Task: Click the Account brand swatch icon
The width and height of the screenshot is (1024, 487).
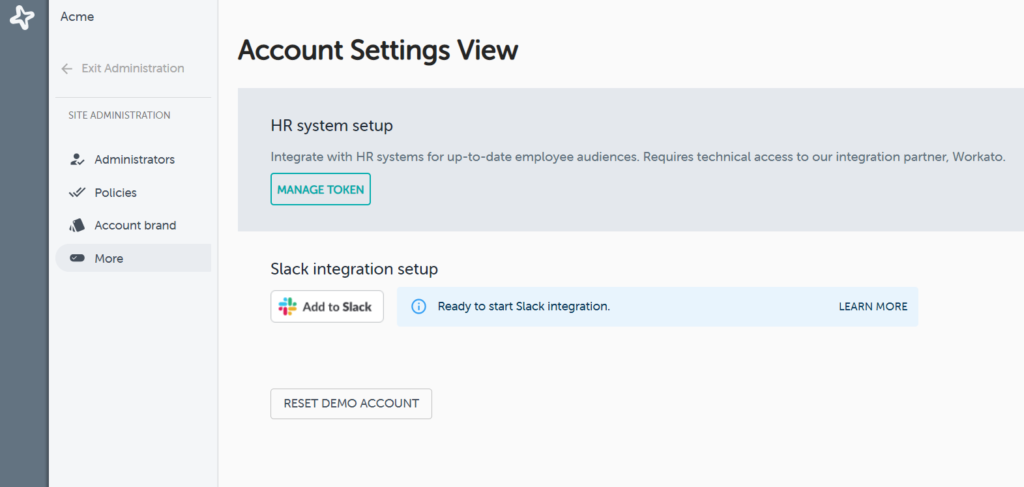Action: (x=77, y=225)
